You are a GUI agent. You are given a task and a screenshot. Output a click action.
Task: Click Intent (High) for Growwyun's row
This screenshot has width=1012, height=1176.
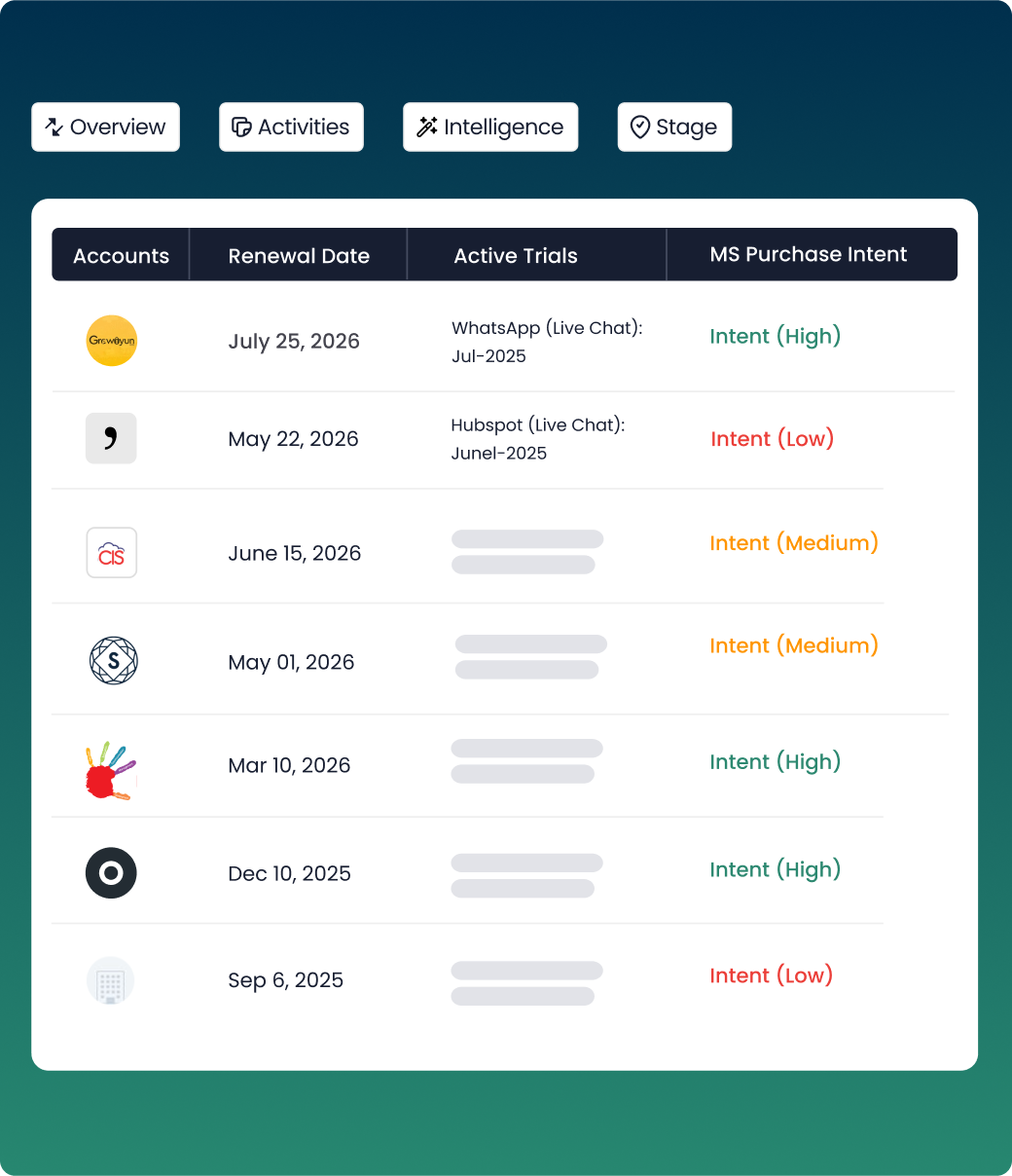775,336
